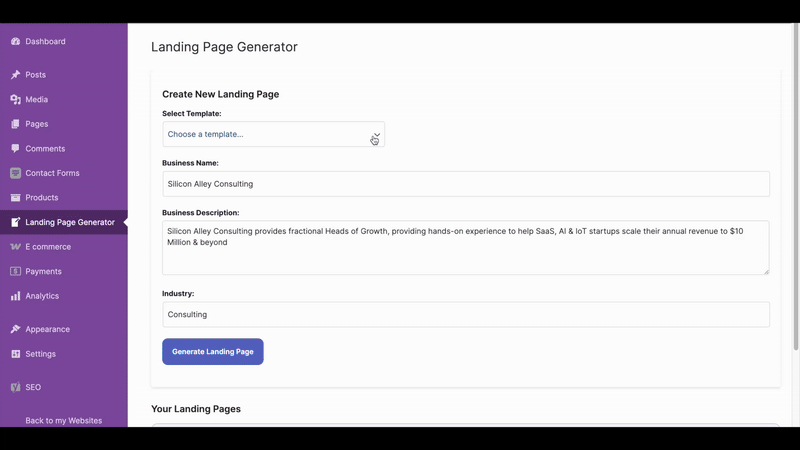Click the Comments speech bubble icon
Image resolution: width=800 pixels, height=450 pixels.
(15, 148)
